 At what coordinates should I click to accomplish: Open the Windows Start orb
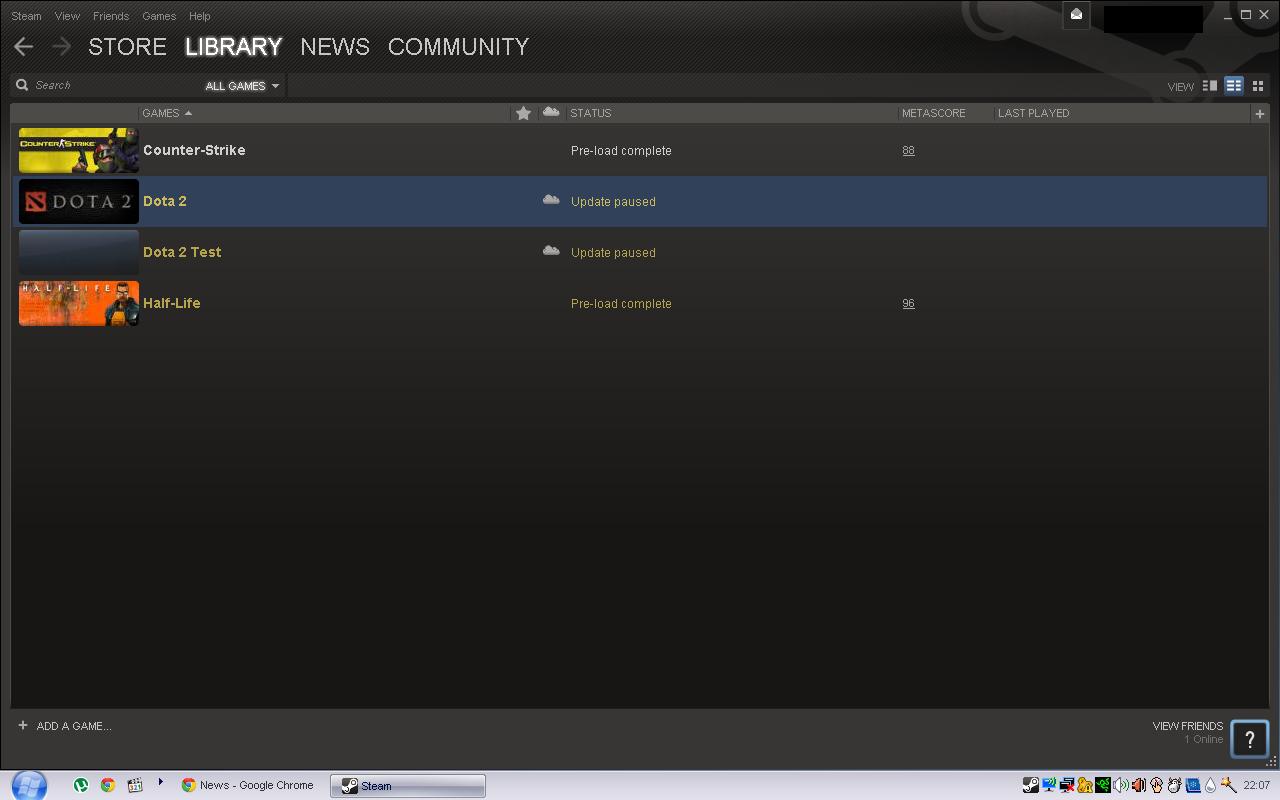tap(30, 785)
